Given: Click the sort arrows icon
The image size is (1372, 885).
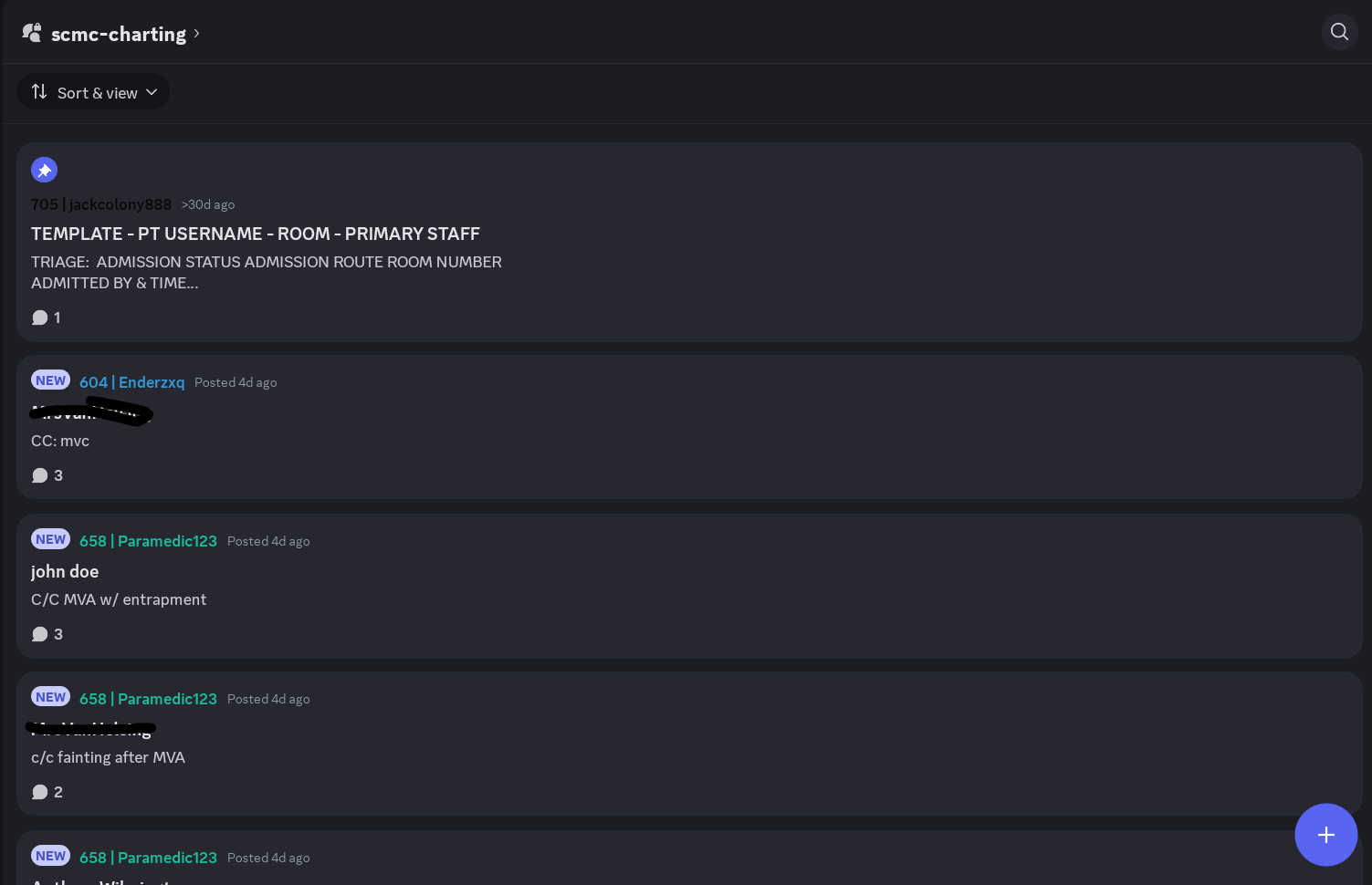Looking at the screenshot, I should coord(39,91).
